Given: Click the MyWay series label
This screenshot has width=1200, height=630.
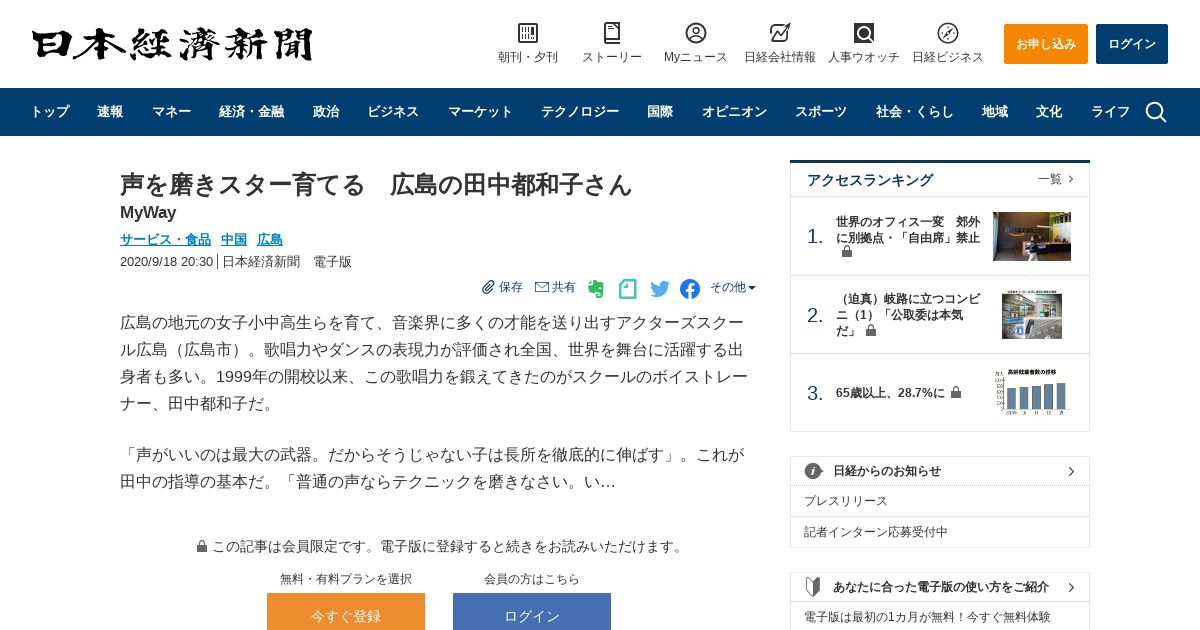Looking at the screenshot, I should pyautogui.click(x=148, y=212).
